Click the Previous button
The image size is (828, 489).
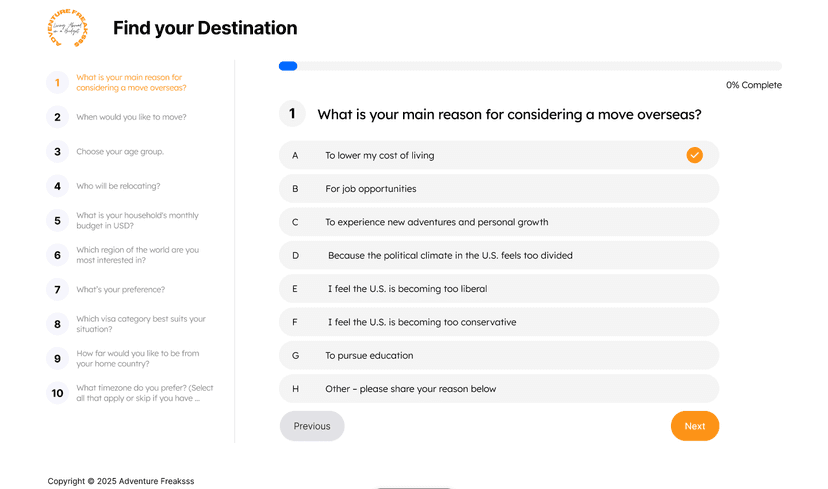[312, 426]
